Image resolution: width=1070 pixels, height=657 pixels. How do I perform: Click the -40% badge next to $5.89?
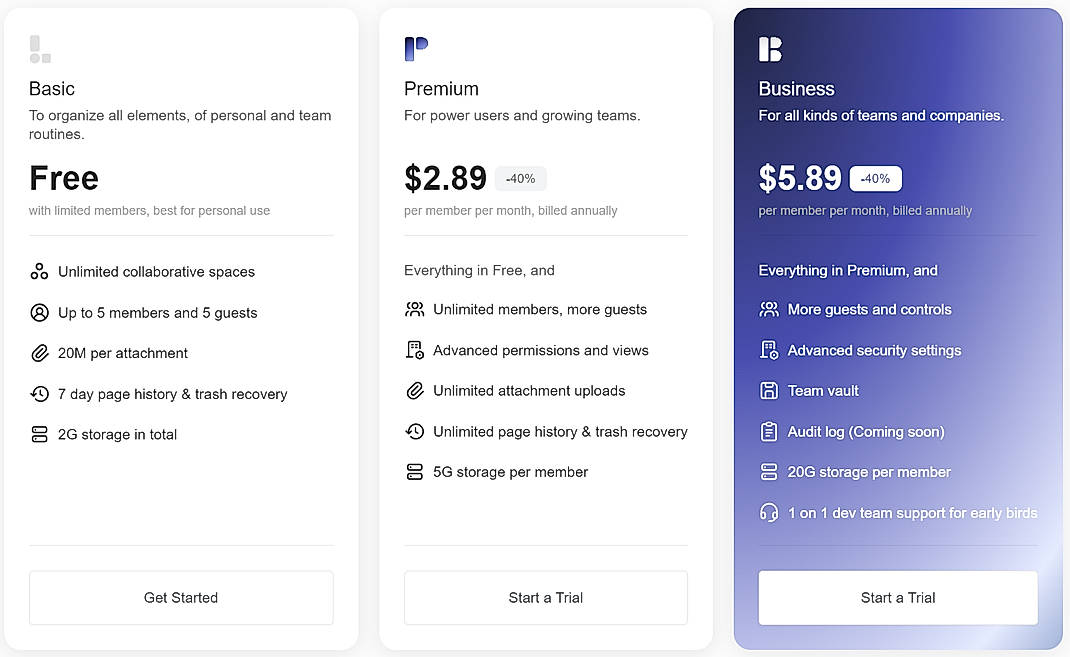[875, 178]
